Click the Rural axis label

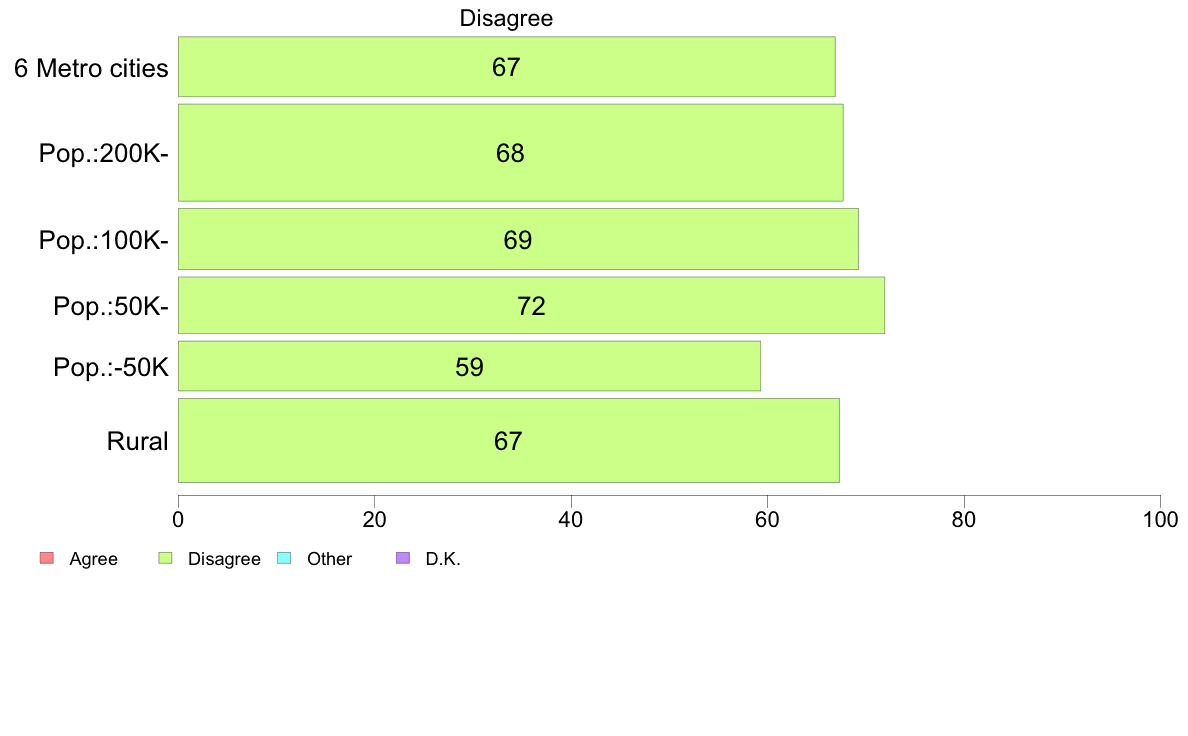click(137, 441)
